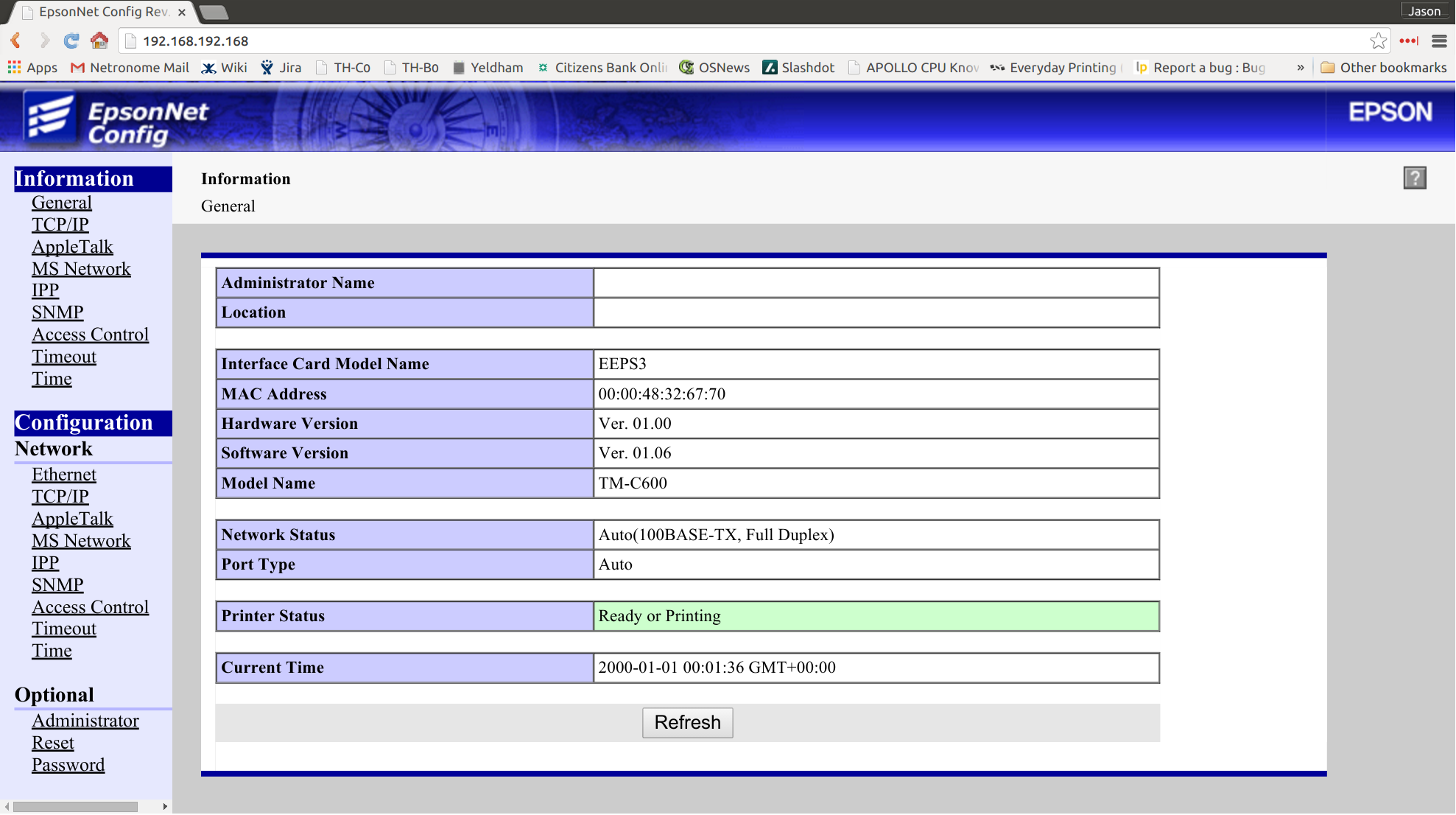Open SNMP under Information

pos(57,312)
